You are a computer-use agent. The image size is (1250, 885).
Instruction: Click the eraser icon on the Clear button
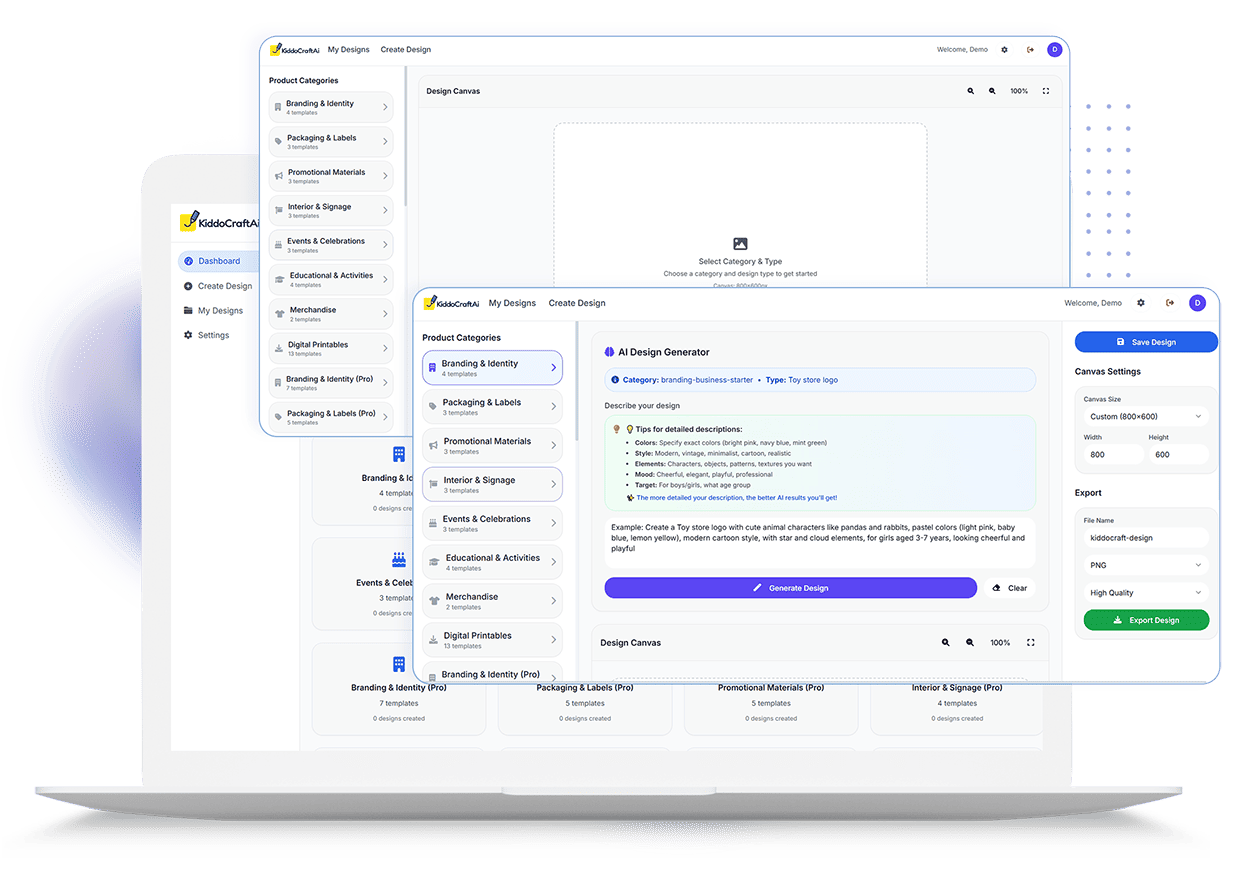996,588
